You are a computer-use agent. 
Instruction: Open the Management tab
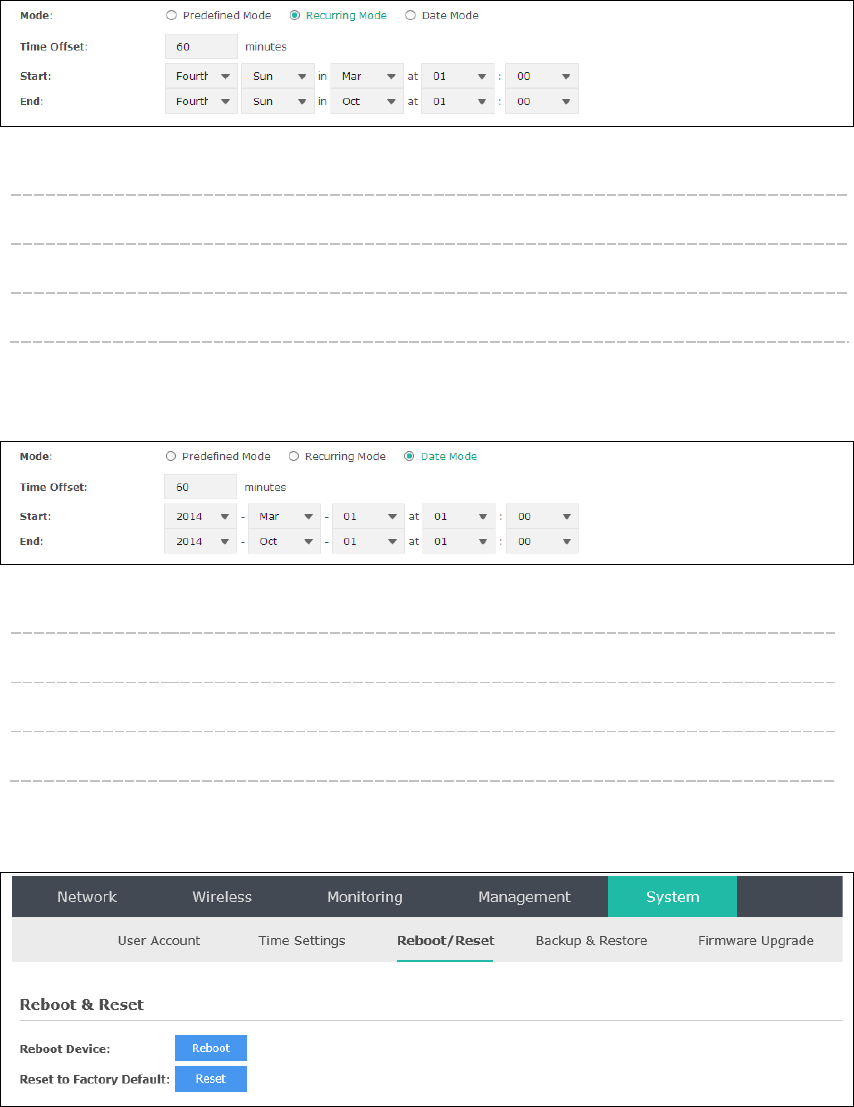(x=524, y=897)
